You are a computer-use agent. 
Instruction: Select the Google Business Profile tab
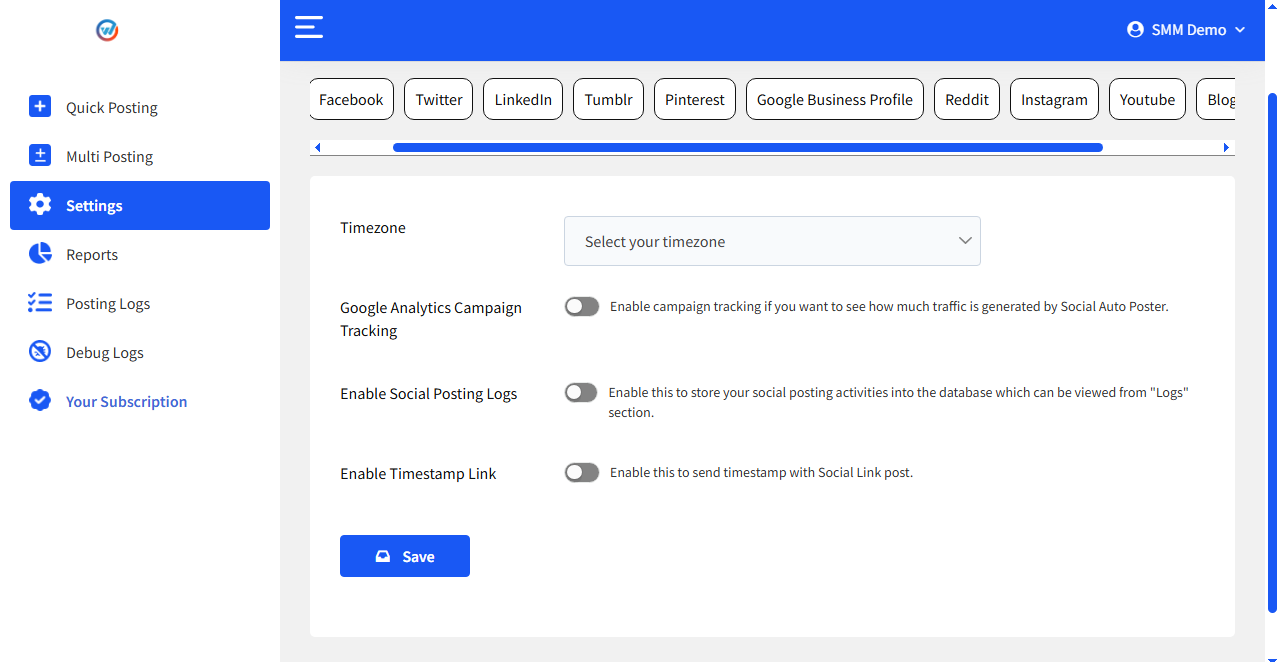click(835, 99)
